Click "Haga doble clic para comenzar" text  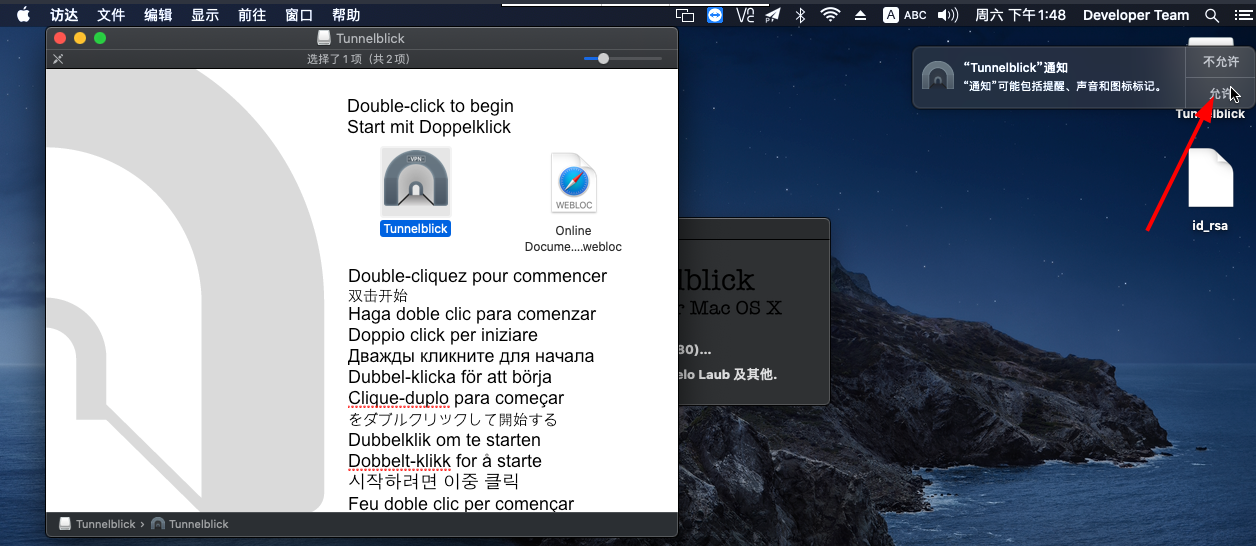(x=472, y=314)
